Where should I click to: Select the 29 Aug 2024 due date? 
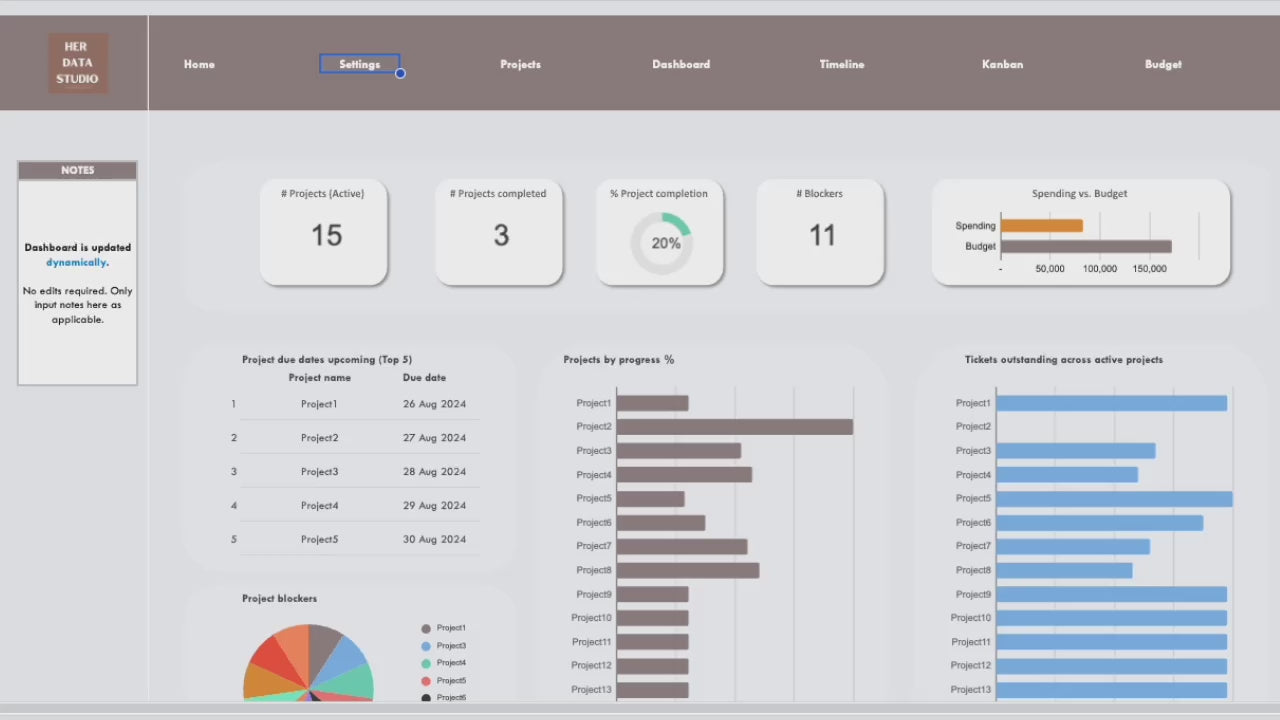(x=434, y=506)
